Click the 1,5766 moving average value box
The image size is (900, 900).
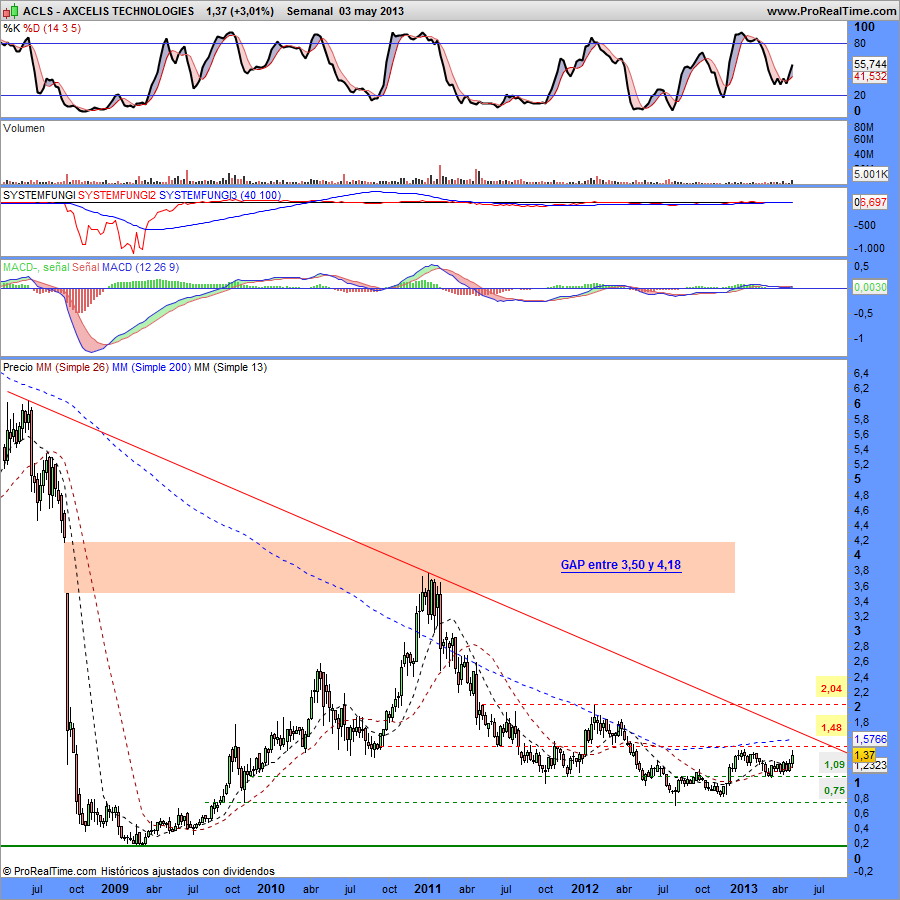pos(870,739)
